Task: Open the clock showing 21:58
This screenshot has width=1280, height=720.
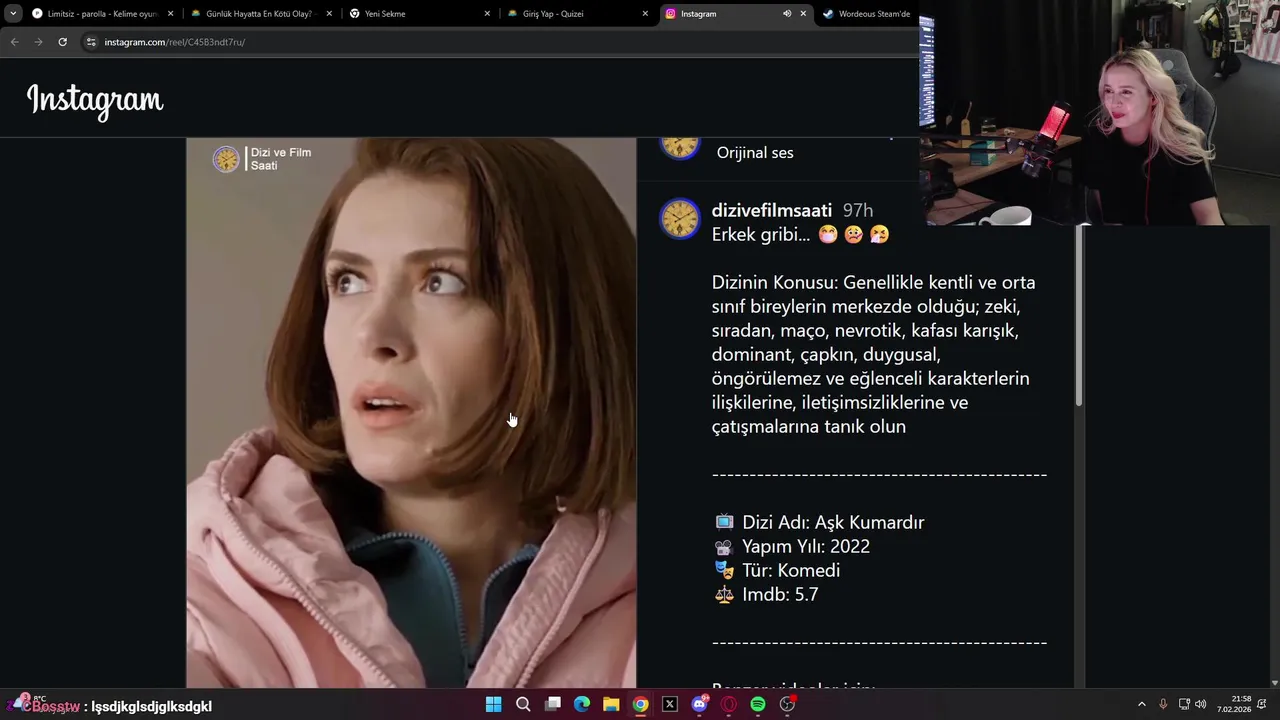Action: (x=1234, y=704)
